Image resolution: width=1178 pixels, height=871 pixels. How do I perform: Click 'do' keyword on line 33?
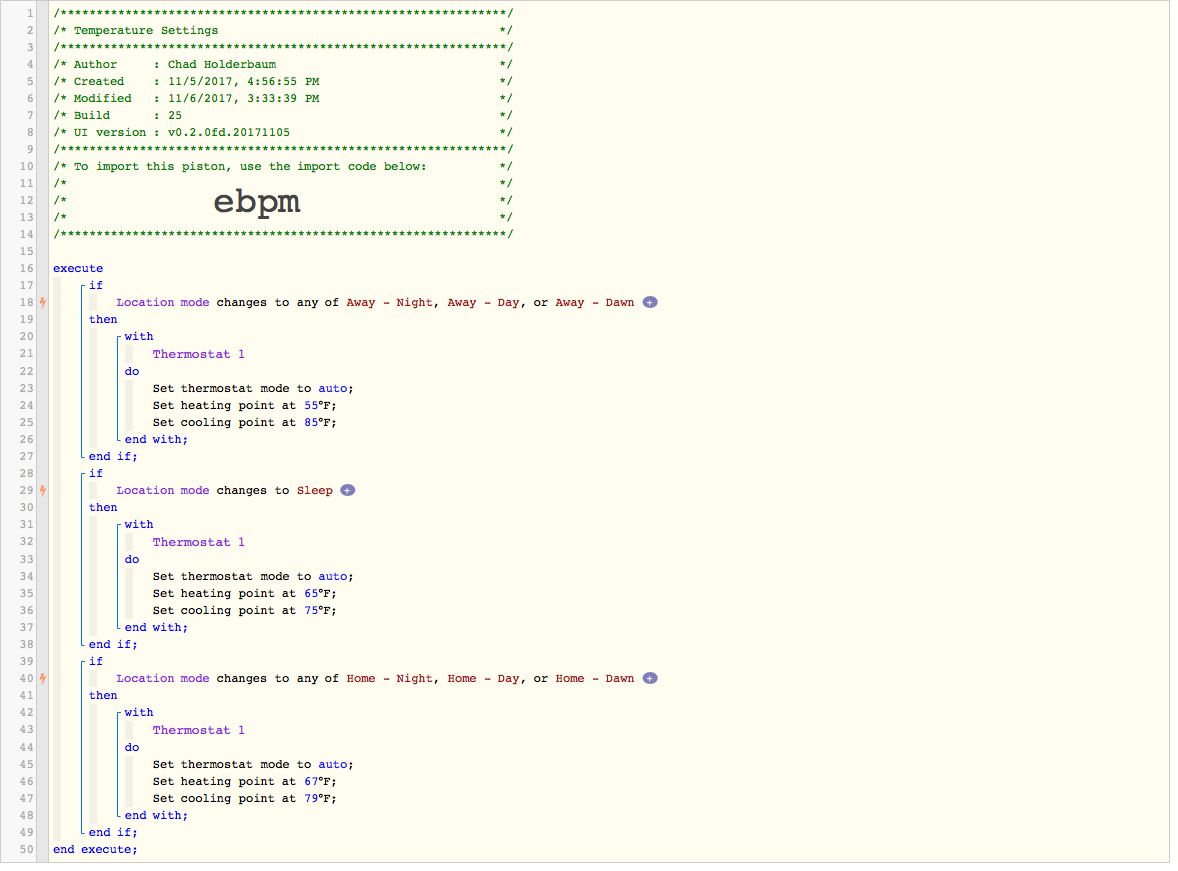coord(132,559)
